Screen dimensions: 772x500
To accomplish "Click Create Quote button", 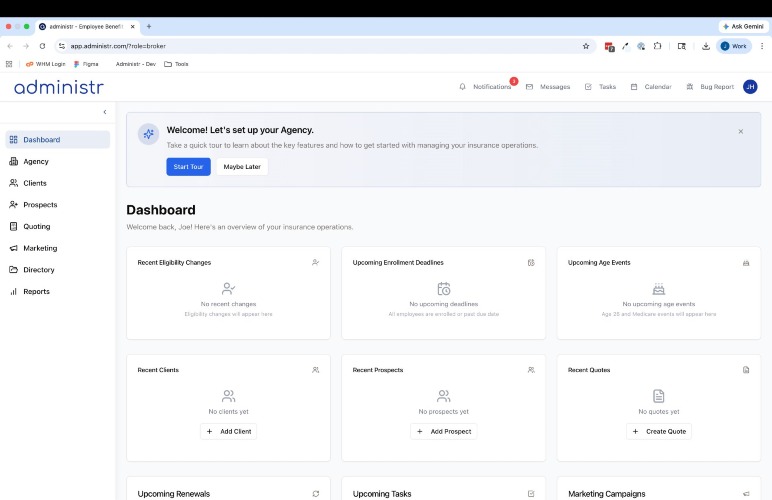I will pyautogui.click(x=659, y=432).
